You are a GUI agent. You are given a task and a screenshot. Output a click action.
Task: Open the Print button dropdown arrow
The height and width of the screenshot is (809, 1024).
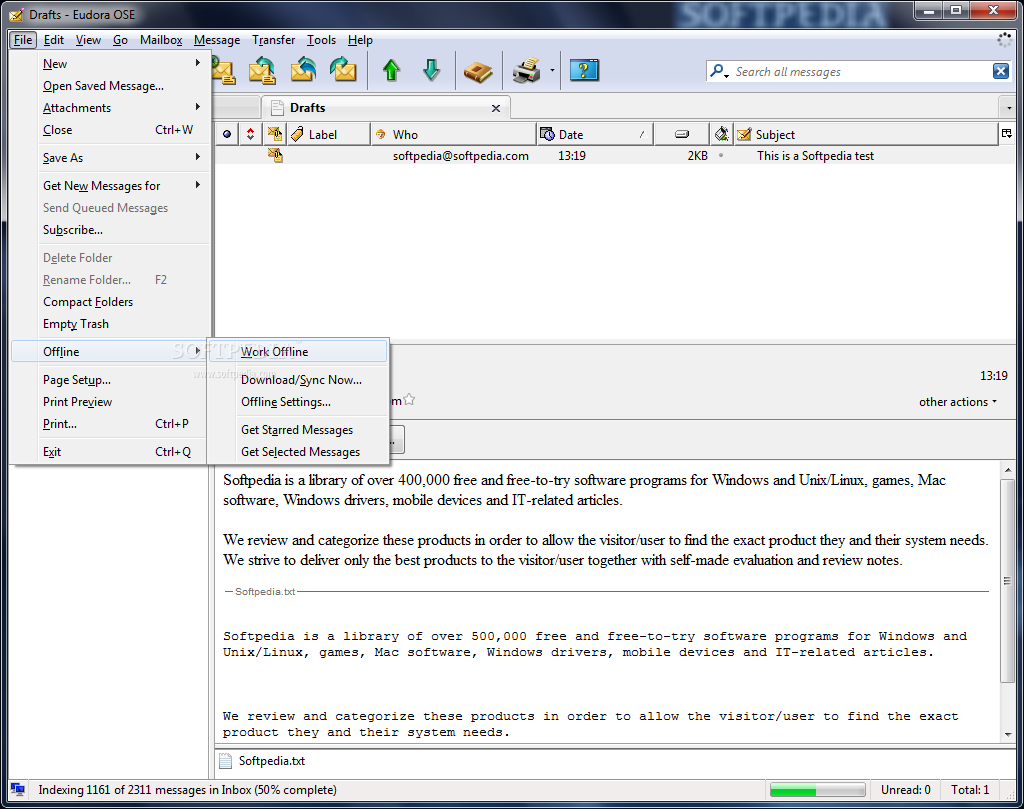pos(552,71)
